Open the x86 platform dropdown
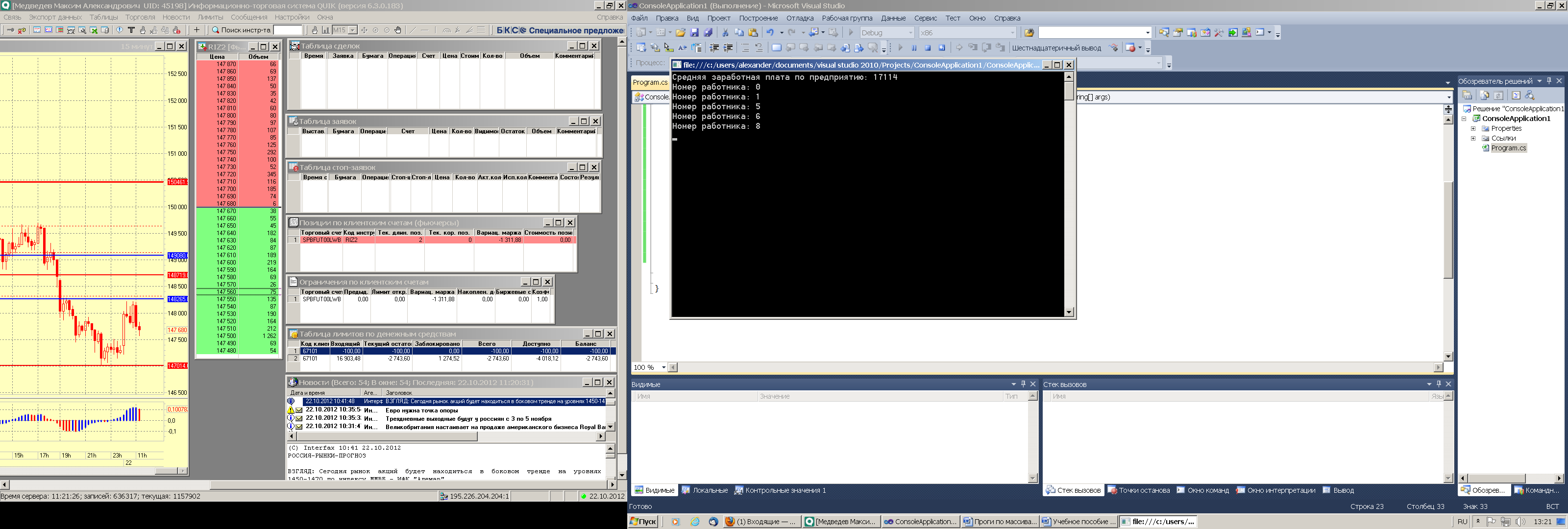1568x529 pixels. pos(1012,33)
